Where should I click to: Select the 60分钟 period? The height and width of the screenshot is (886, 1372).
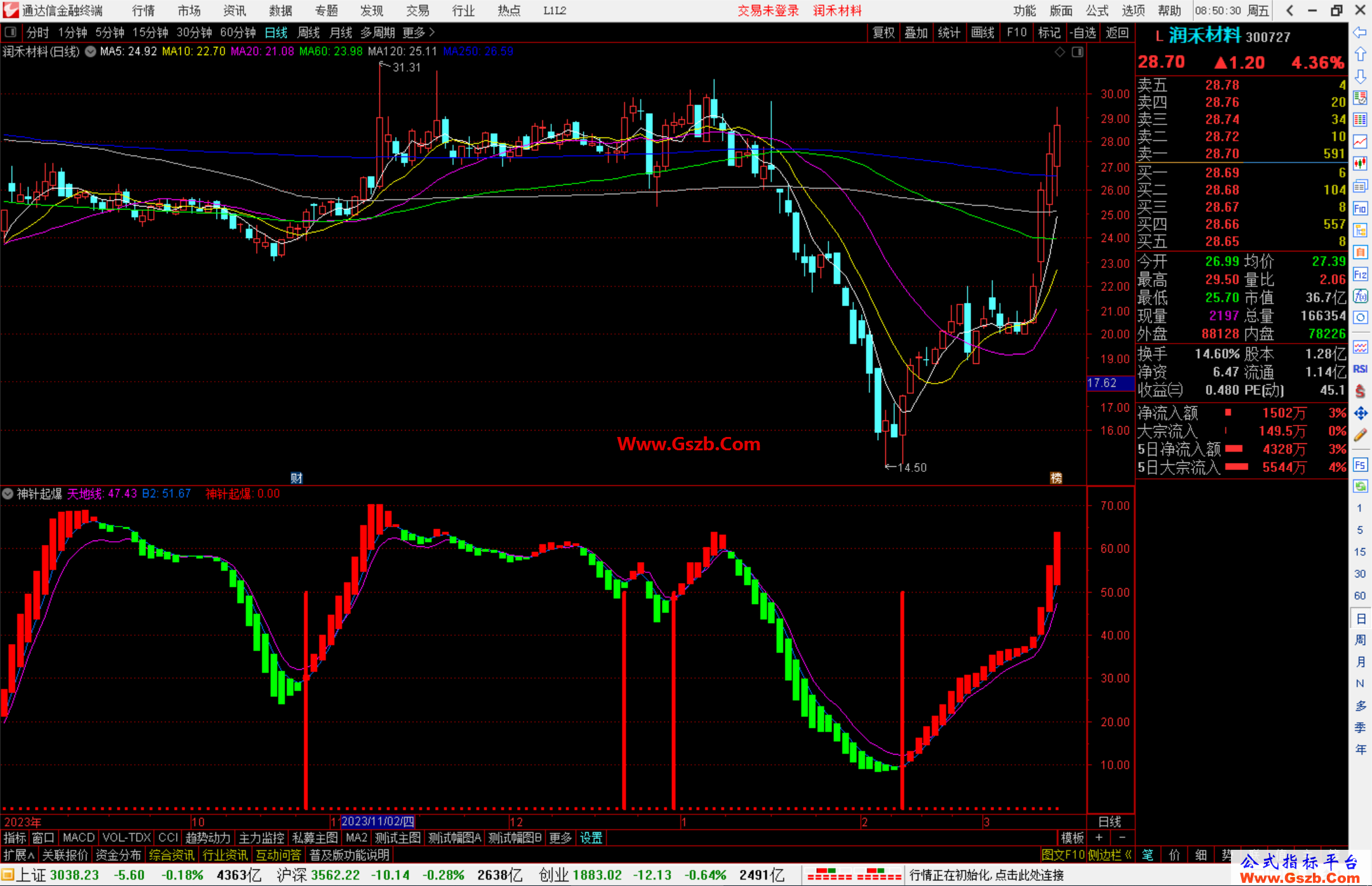(238, 32)
